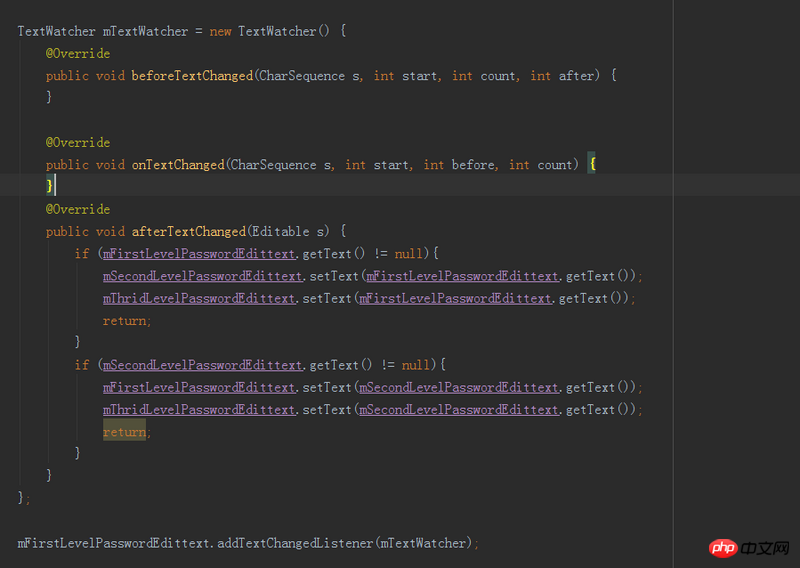Click the highlighted opening brace after onTextChanged
Viewport: 800px width, 568px height.
tap(592, 164)
